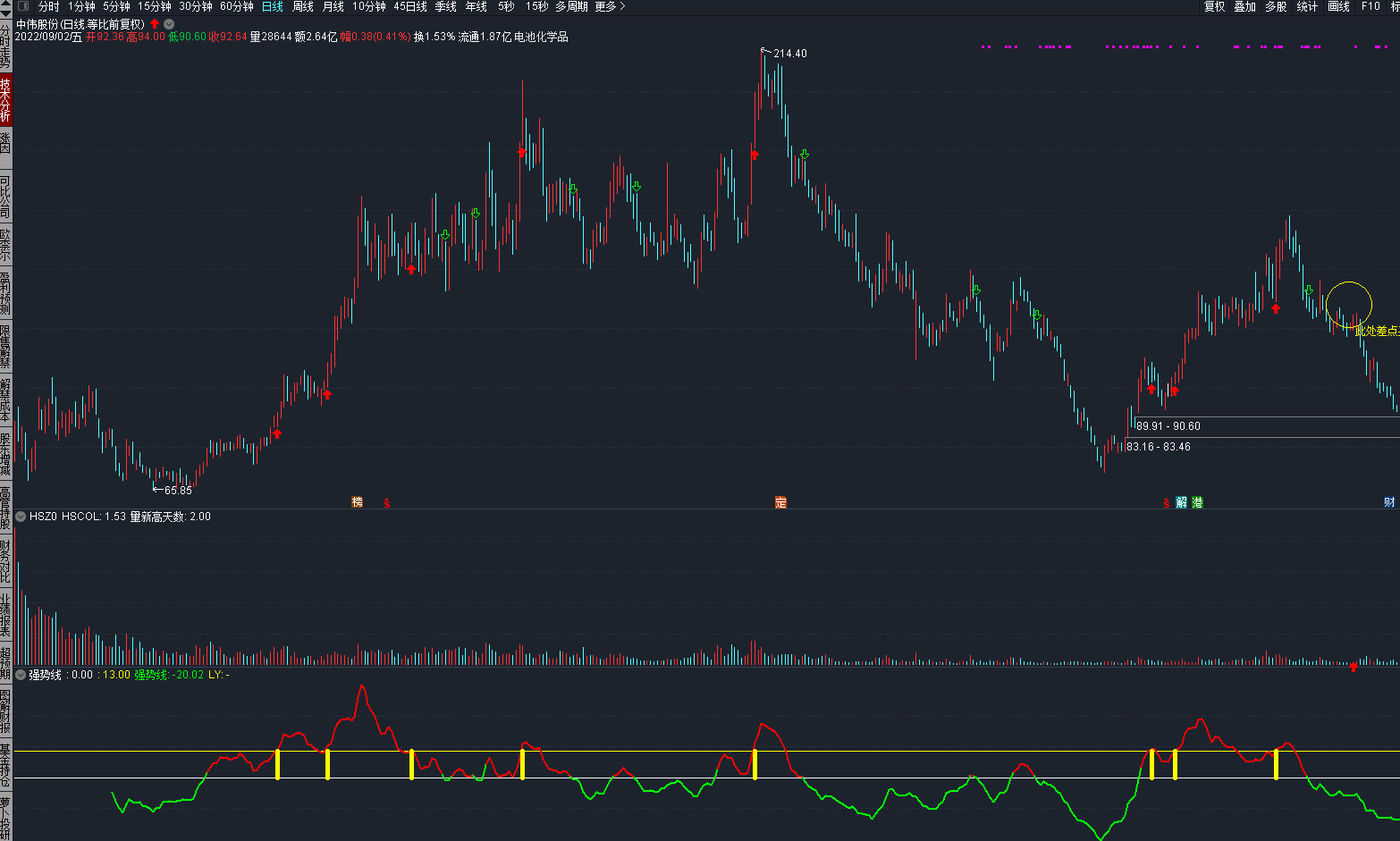This screenshot has height=841, width=1400.
Task: Click the red arrow in volume panel
Action: [1353, 667]
